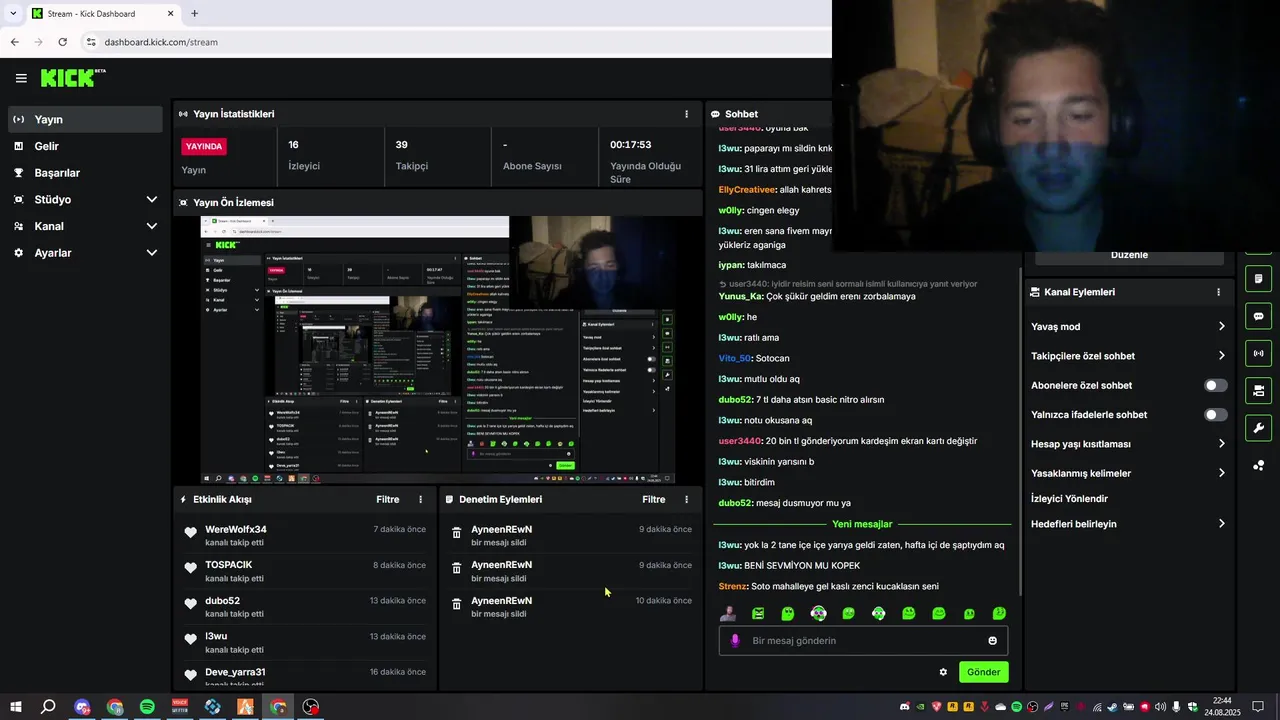Click username Vito_50 in chat
This screenshot has height=720, width=1280.
pyautogui.click(x=734, y=358)
